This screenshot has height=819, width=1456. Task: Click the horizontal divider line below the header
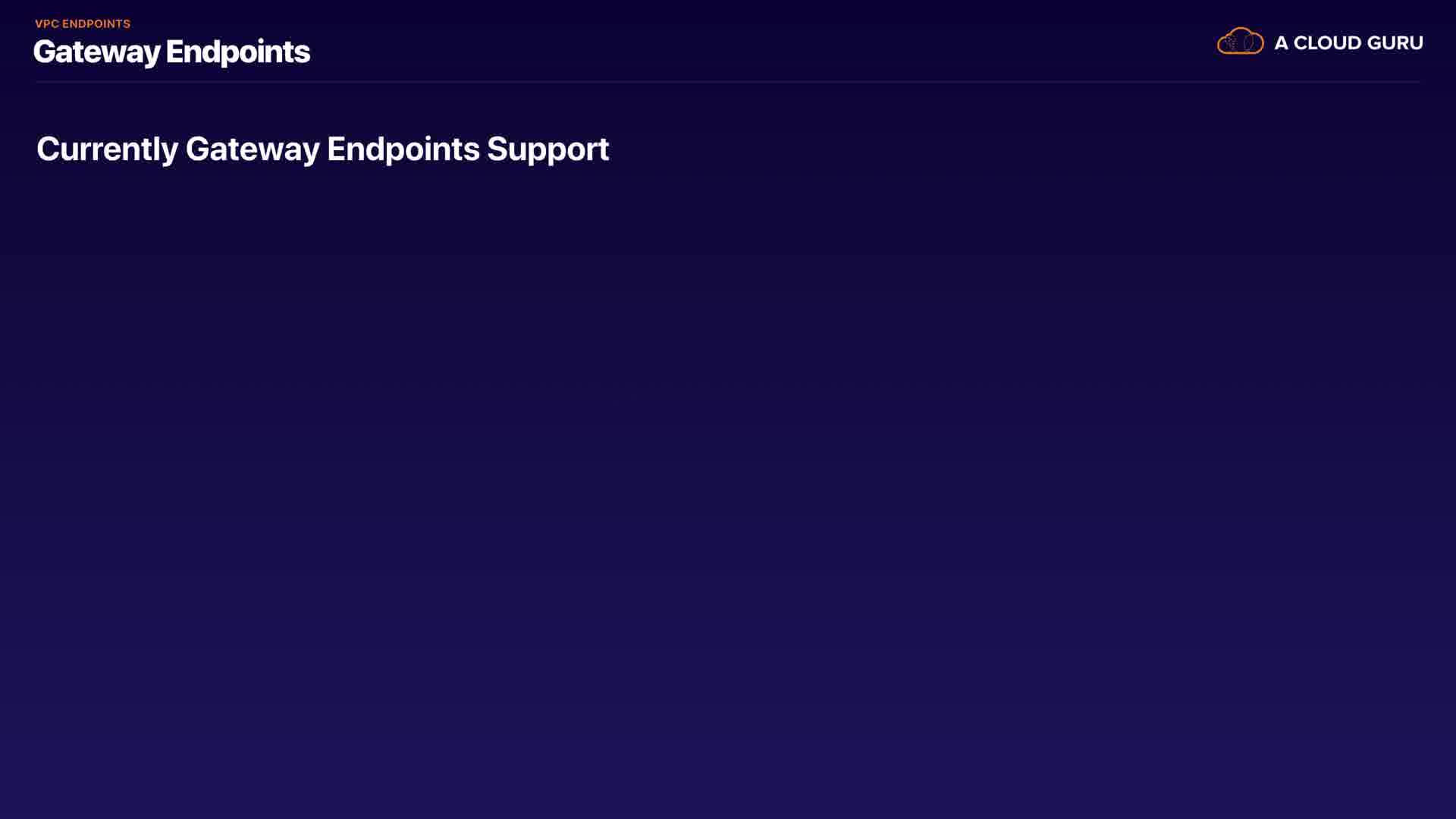[728, 81]
